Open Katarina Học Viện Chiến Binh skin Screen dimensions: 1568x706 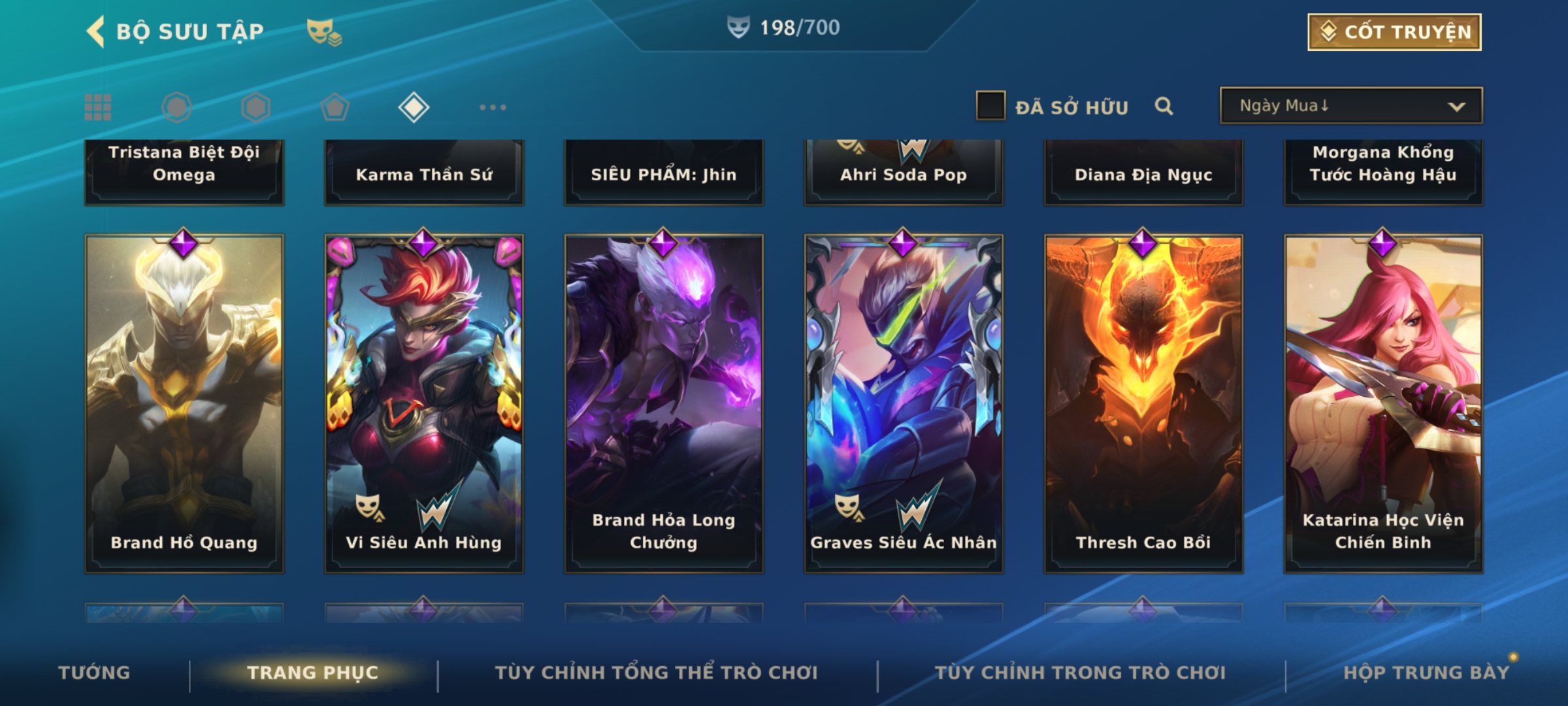point(1383,404)
